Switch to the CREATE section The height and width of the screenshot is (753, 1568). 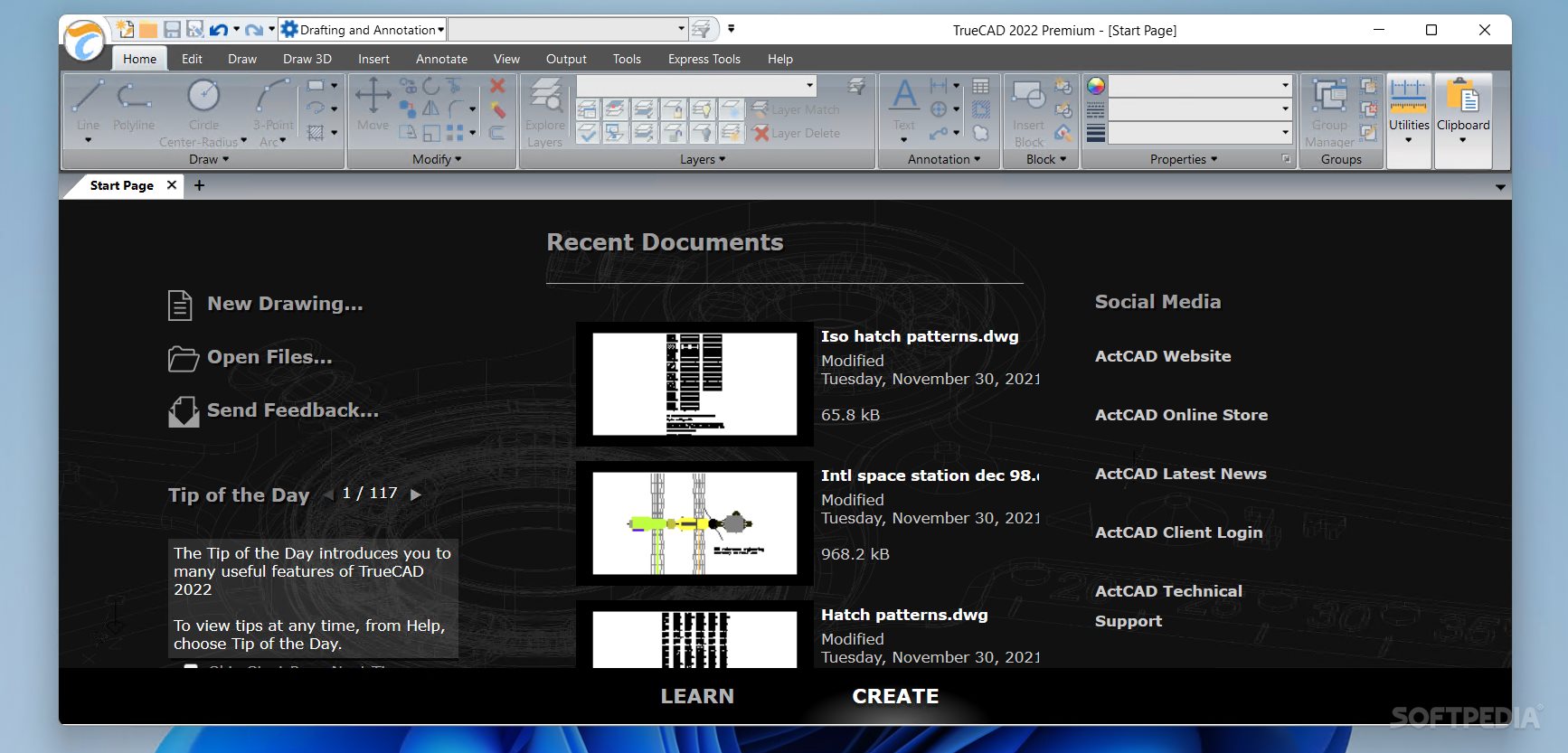(x=895, y=696)
